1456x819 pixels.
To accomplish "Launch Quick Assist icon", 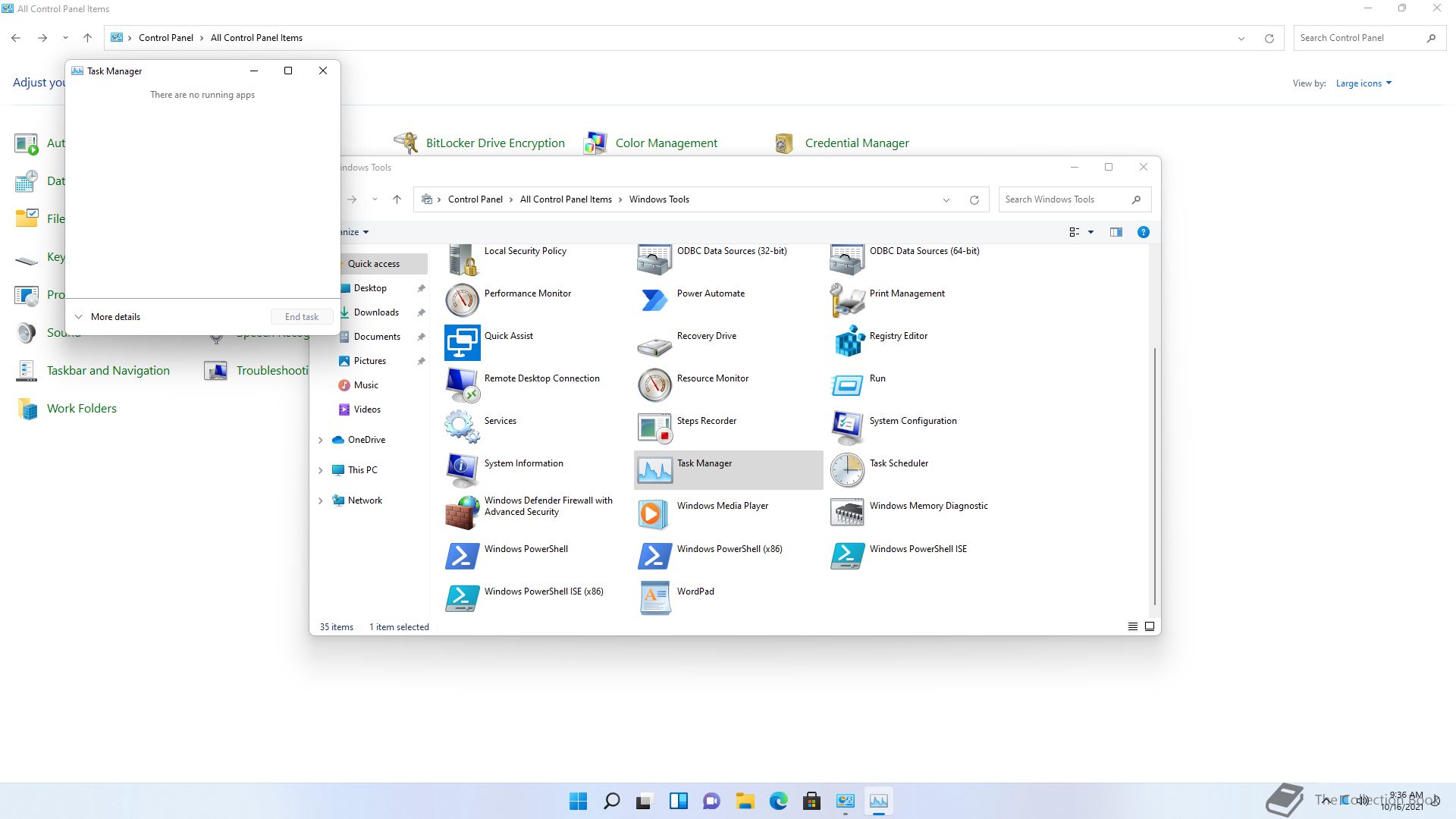I will tap(463, 343).
